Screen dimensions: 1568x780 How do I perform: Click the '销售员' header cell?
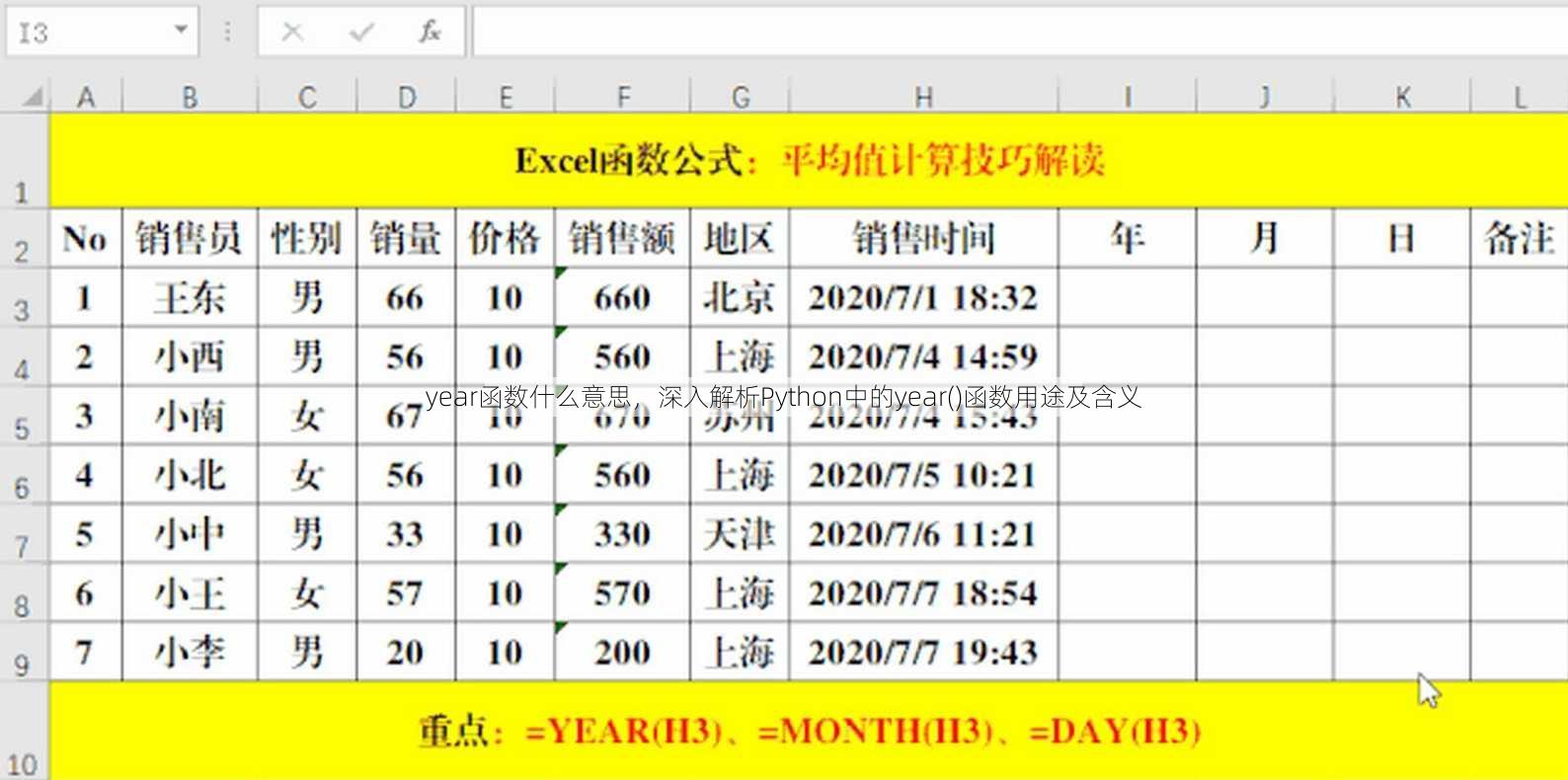coord(190,238)
